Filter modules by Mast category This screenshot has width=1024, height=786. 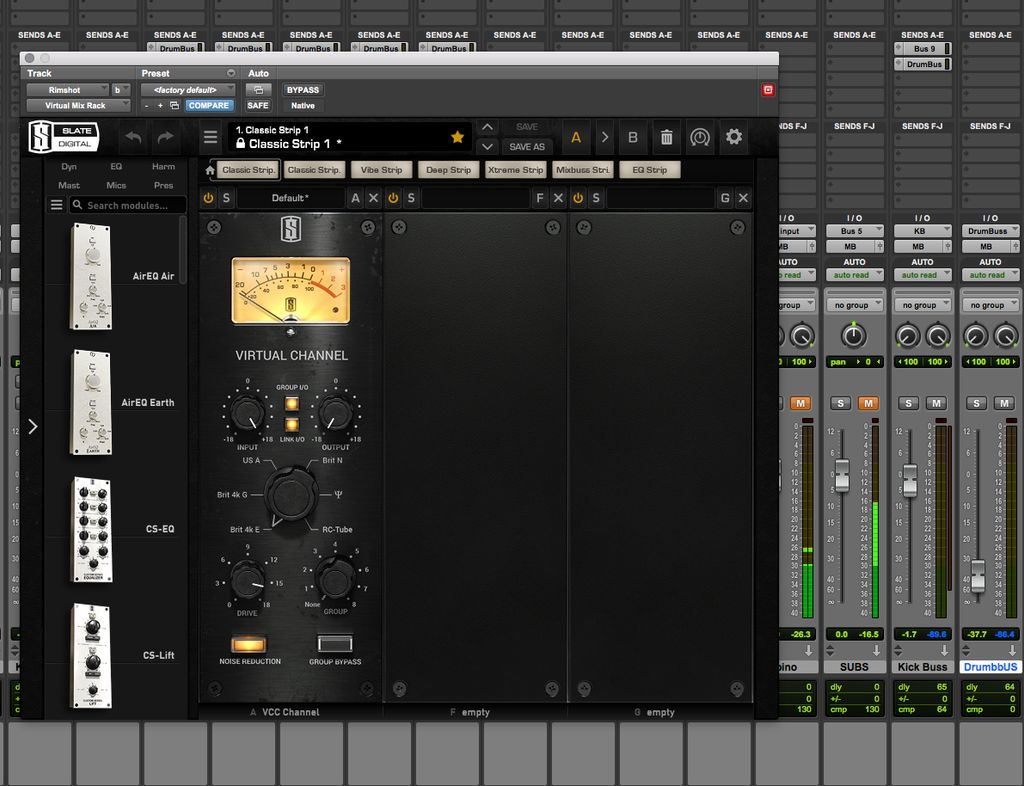pyautogui.click(x=69, y=185)
